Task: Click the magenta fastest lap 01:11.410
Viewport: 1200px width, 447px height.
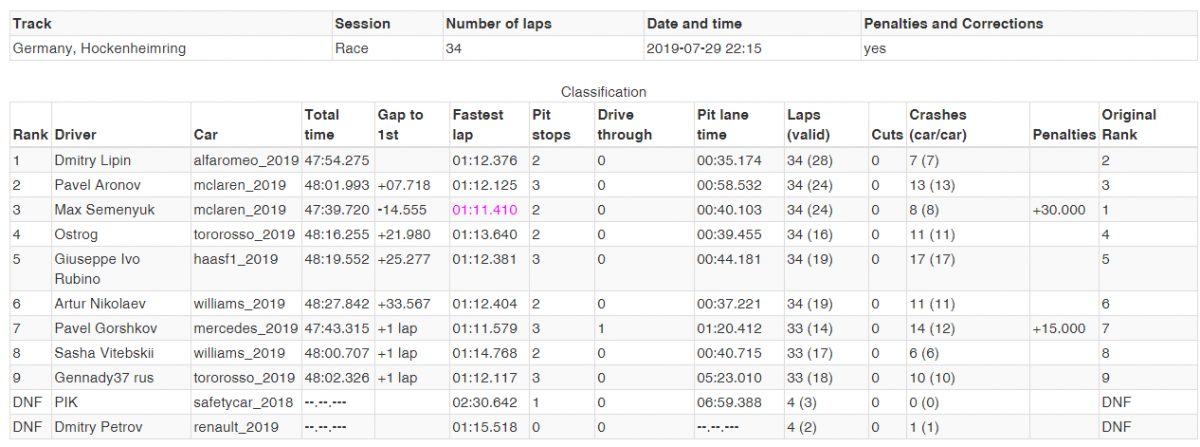Action: 484,210
